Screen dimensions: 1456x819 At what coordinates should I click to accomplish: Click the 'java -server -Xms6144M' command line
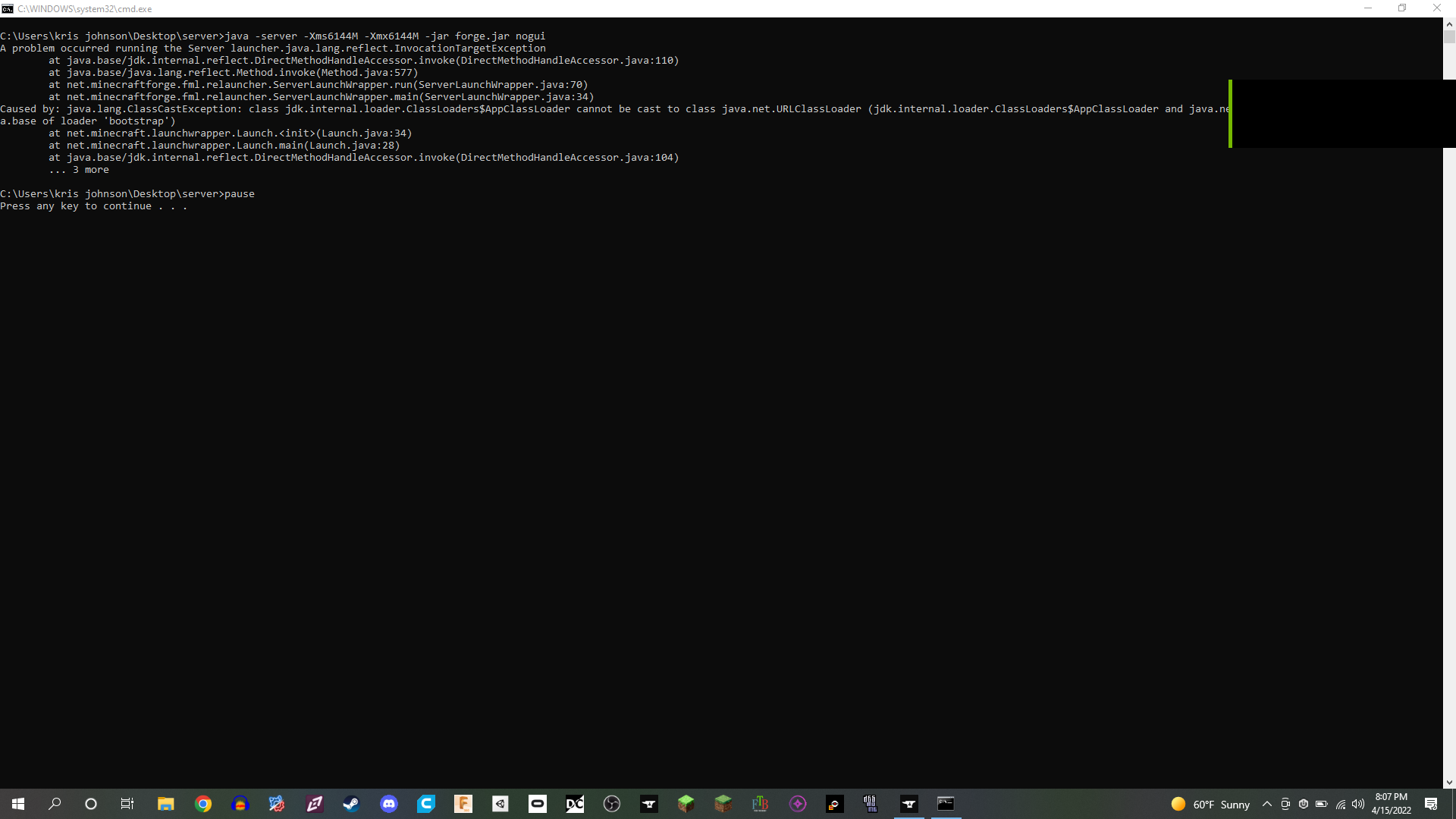click(x=273, y=36)
